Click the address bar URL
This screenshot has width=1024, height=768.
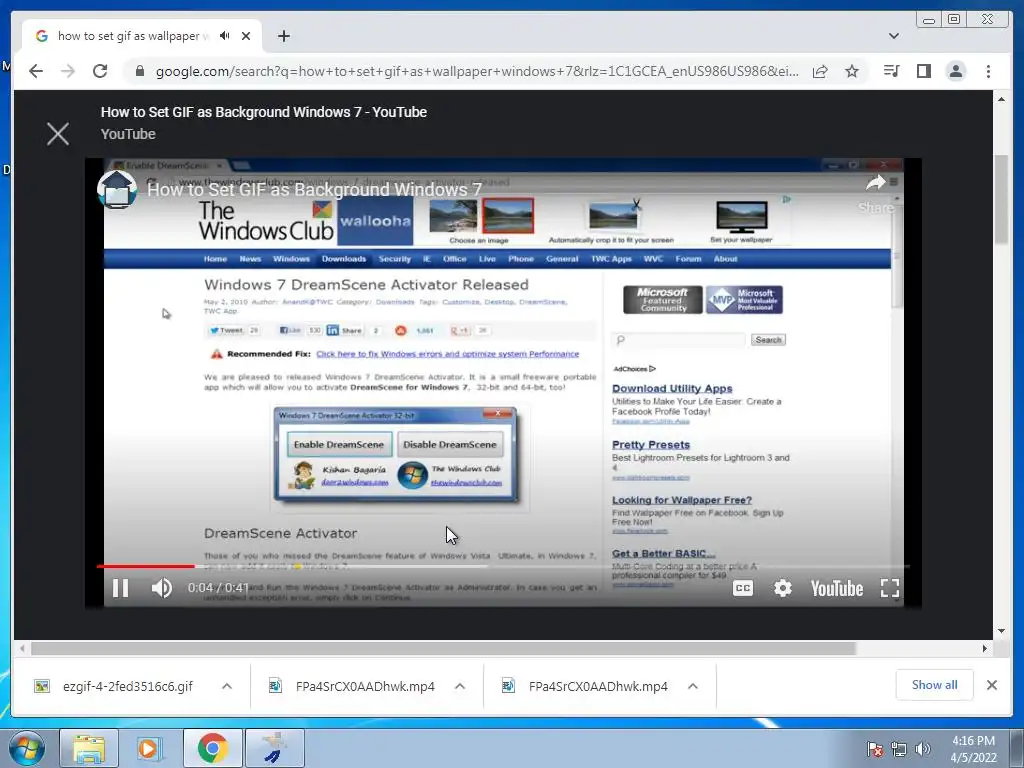pos(477,71)
